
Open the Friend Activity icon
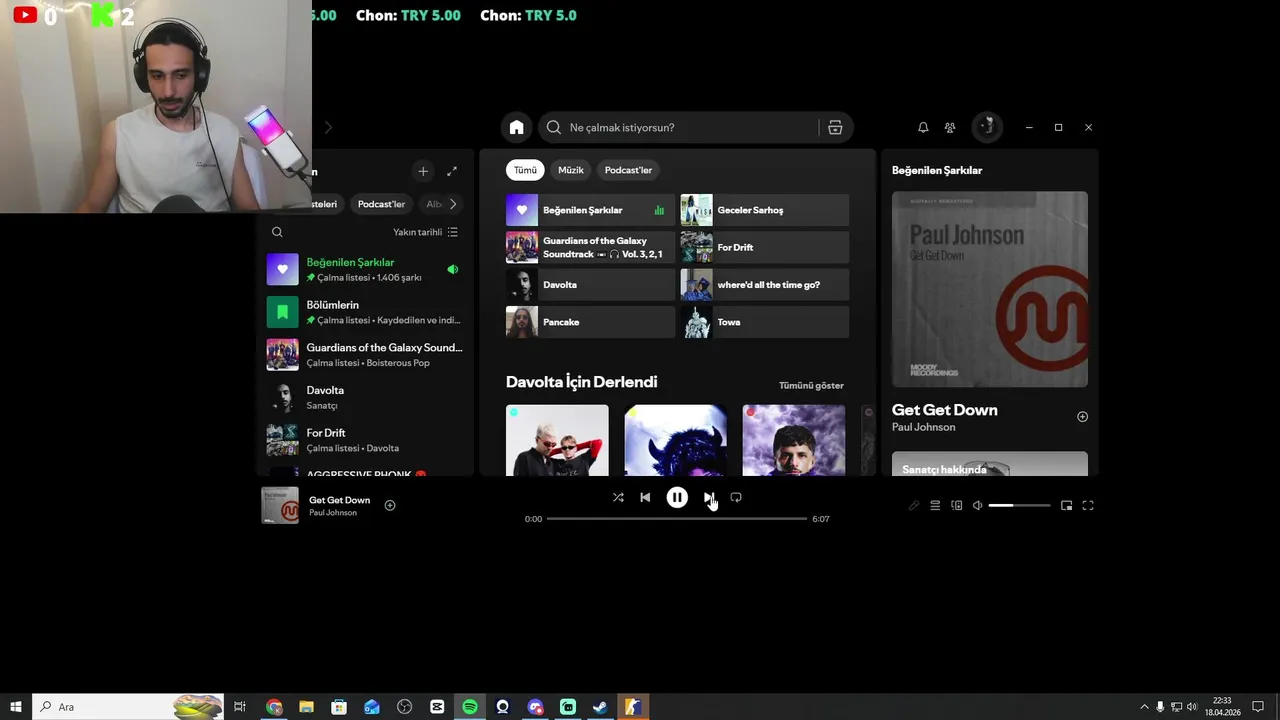[950, 127]
